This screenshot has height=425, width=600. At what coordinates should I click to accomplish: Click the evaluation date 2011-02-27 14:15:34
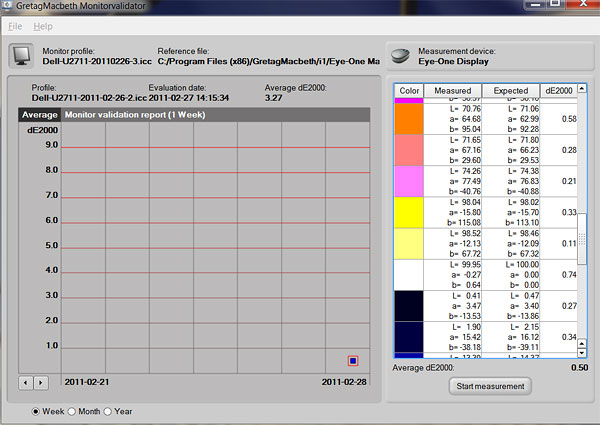[x=189, y=98]
